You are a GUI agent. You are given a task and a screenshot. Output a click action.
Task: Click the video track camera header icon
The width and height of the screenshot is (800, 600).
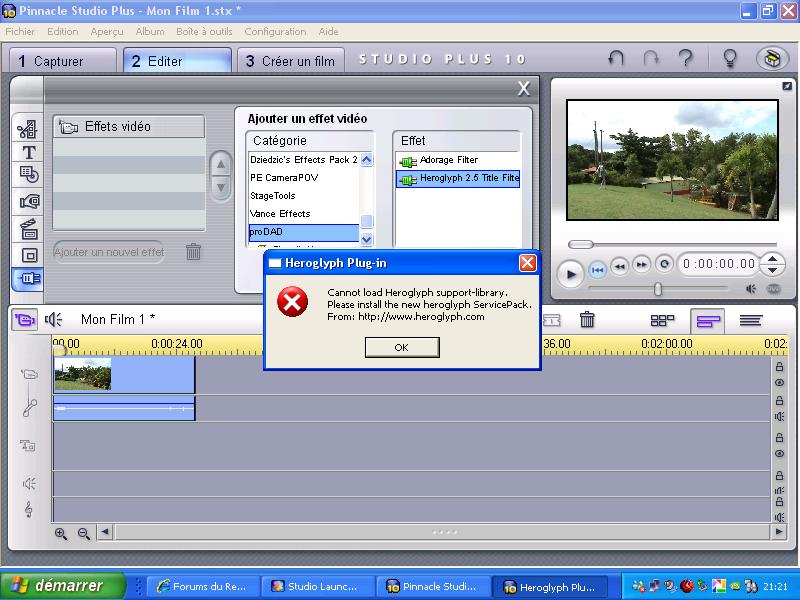[x=29, y=374]
